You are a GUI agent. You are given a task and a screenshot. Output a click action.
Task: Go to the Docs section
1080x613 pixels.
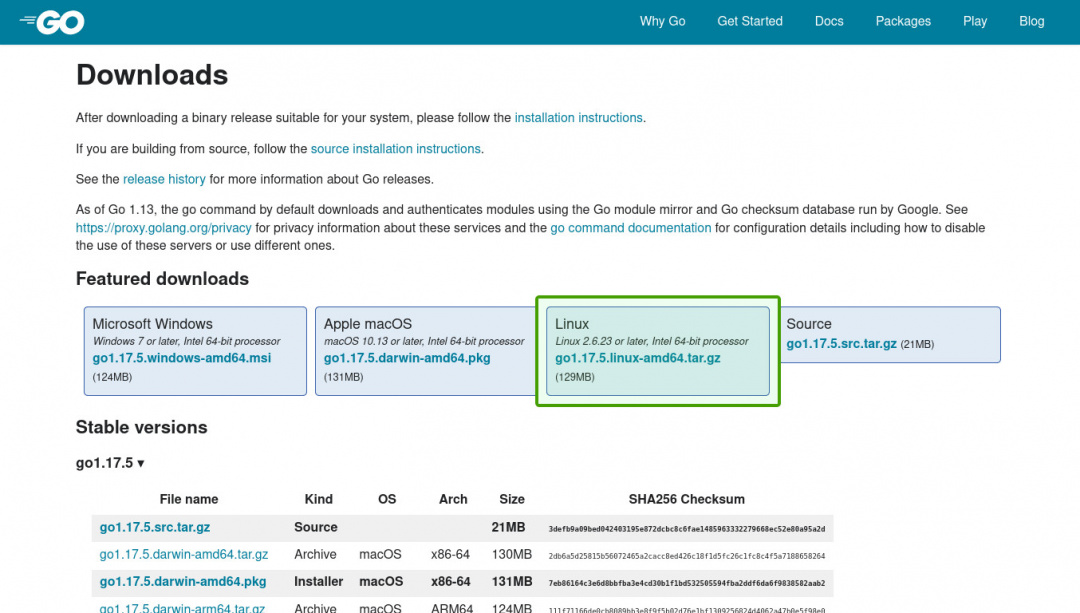coord(829,21)
